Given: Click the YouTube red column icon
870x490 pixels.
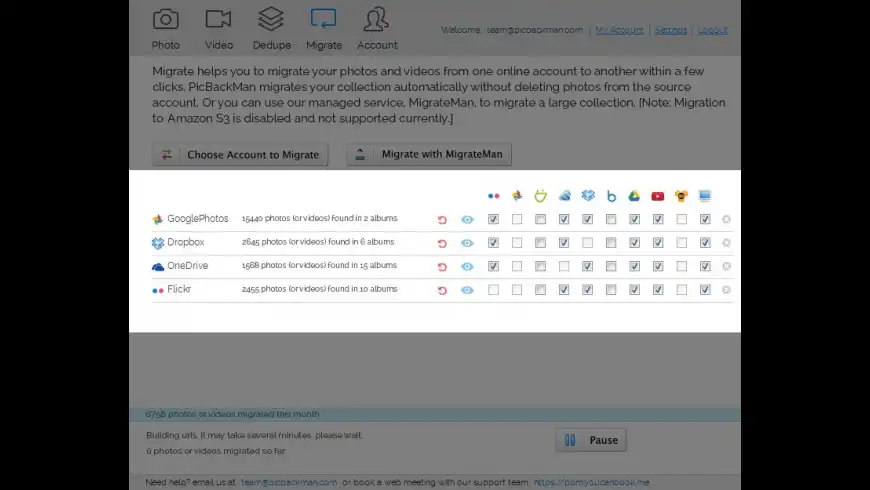Looking at the screenshot, I should coord(657,196).
